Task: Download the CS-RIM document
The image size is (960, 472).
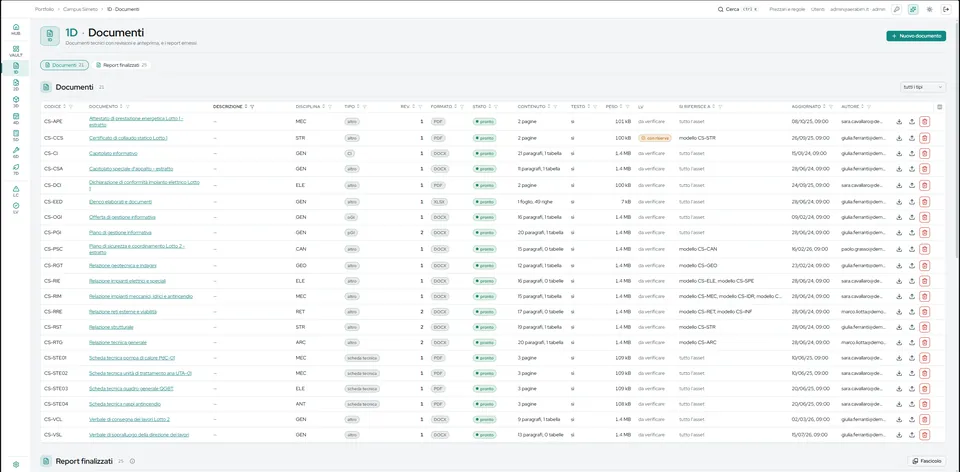Action: pos(899,296)
